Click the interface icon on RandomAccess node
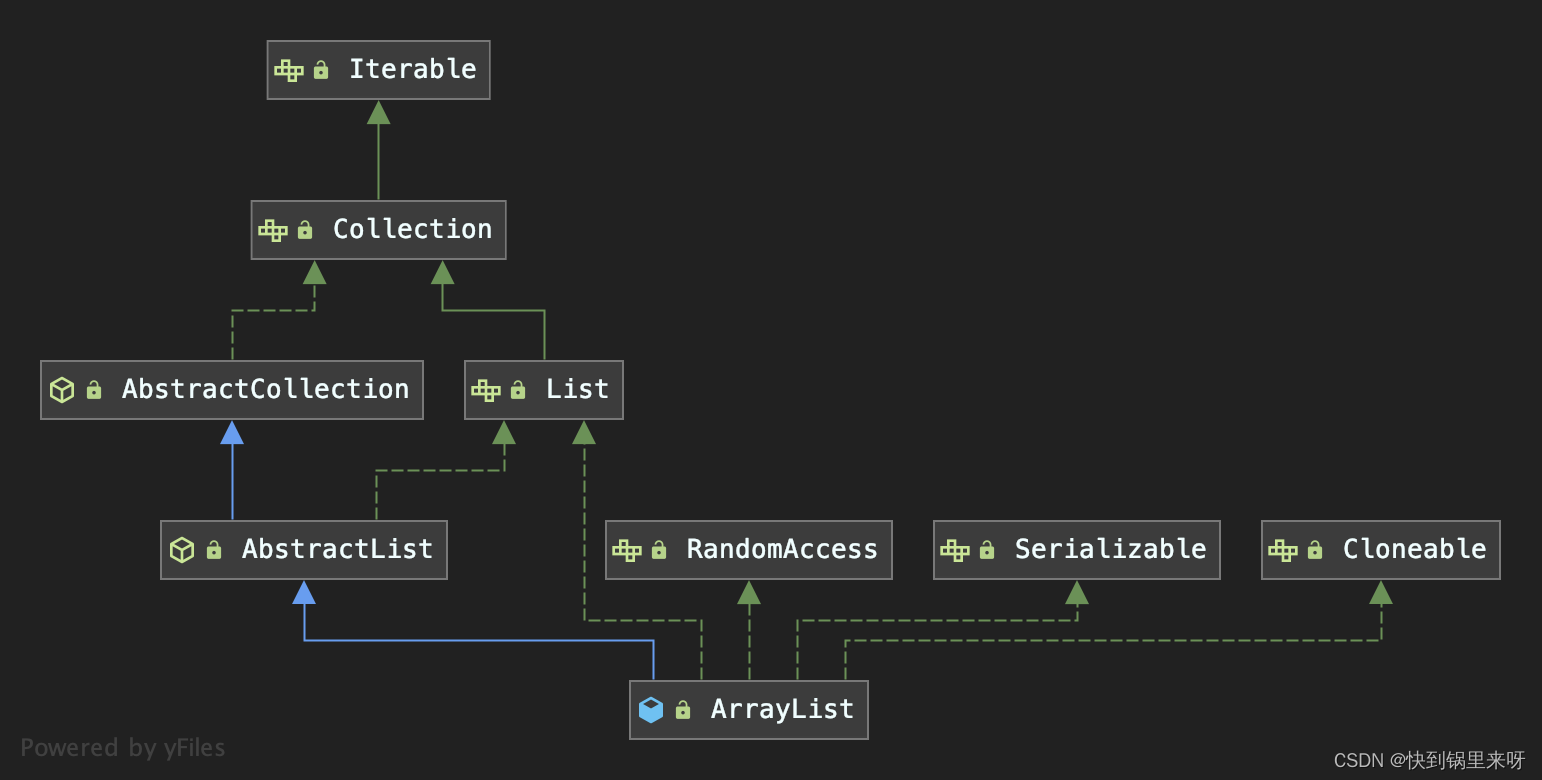The width and height of the screenshot is (1542, 780). (627, 550)
